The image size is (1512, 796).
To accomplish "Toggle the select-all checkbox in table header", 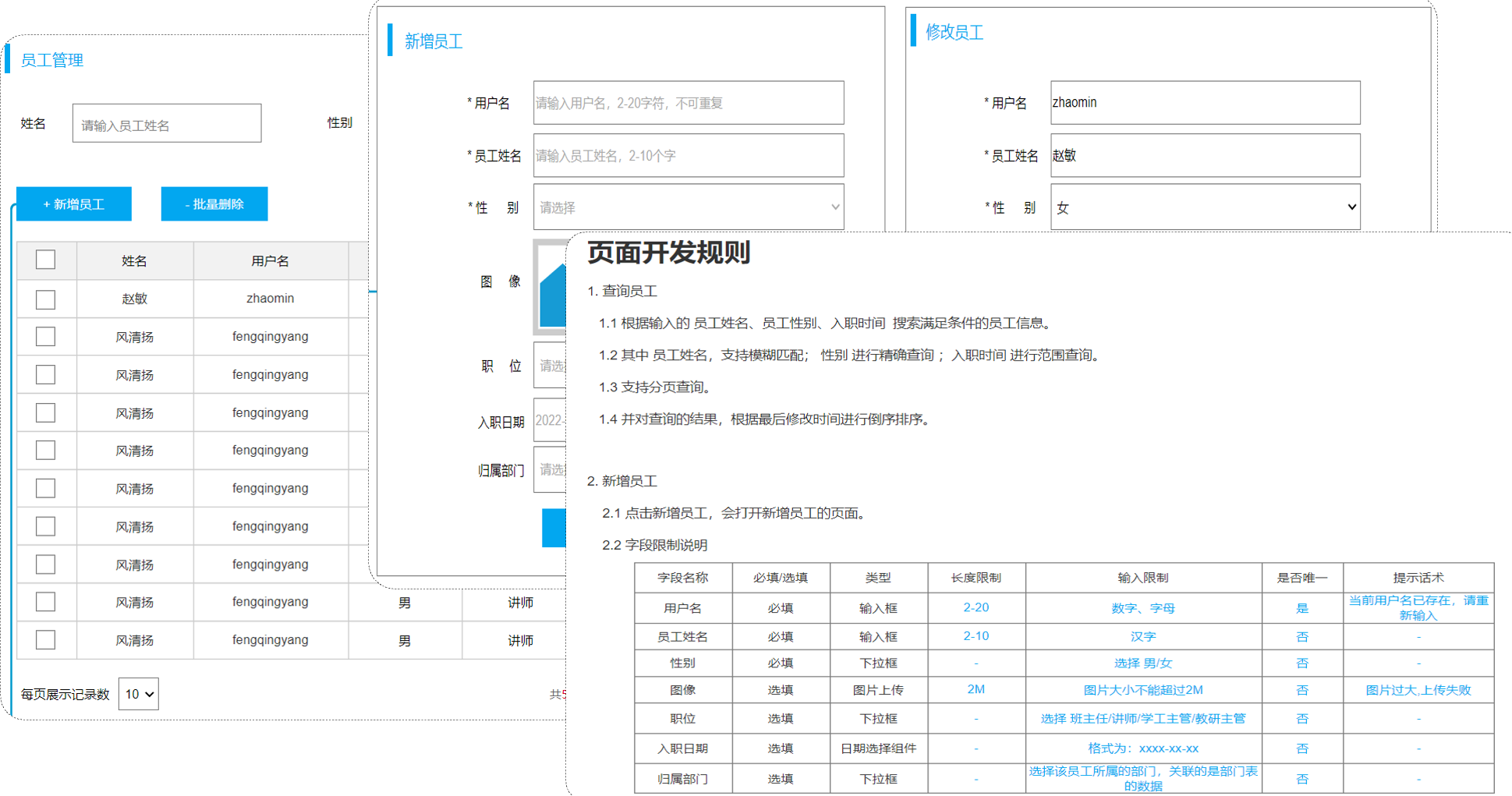I will click(46, 260).
